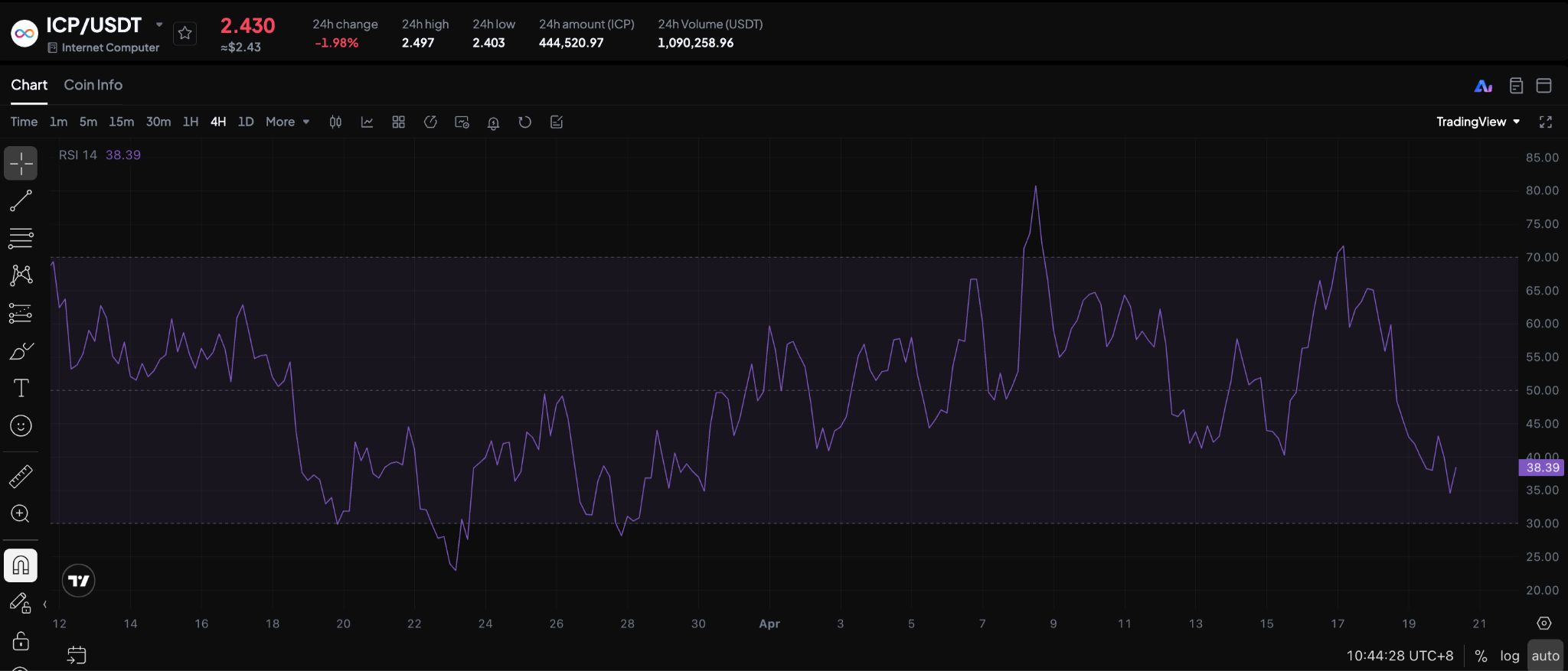
Task: Expand the ICP/USDT pair selector arrow
Action: [159, 24]
